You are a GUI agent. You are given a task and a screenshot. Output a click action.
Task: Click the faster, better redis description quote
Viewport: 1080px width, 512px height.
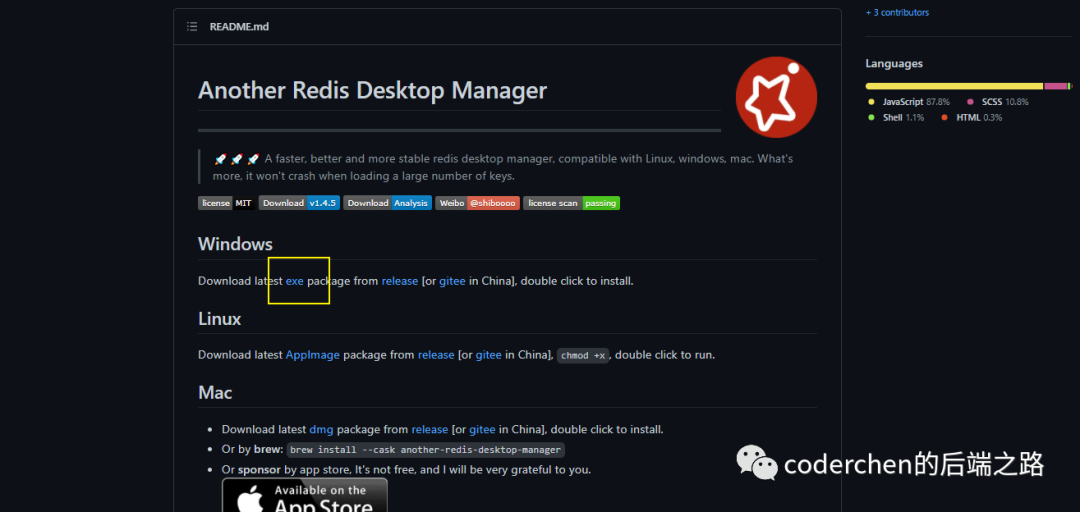503,167
